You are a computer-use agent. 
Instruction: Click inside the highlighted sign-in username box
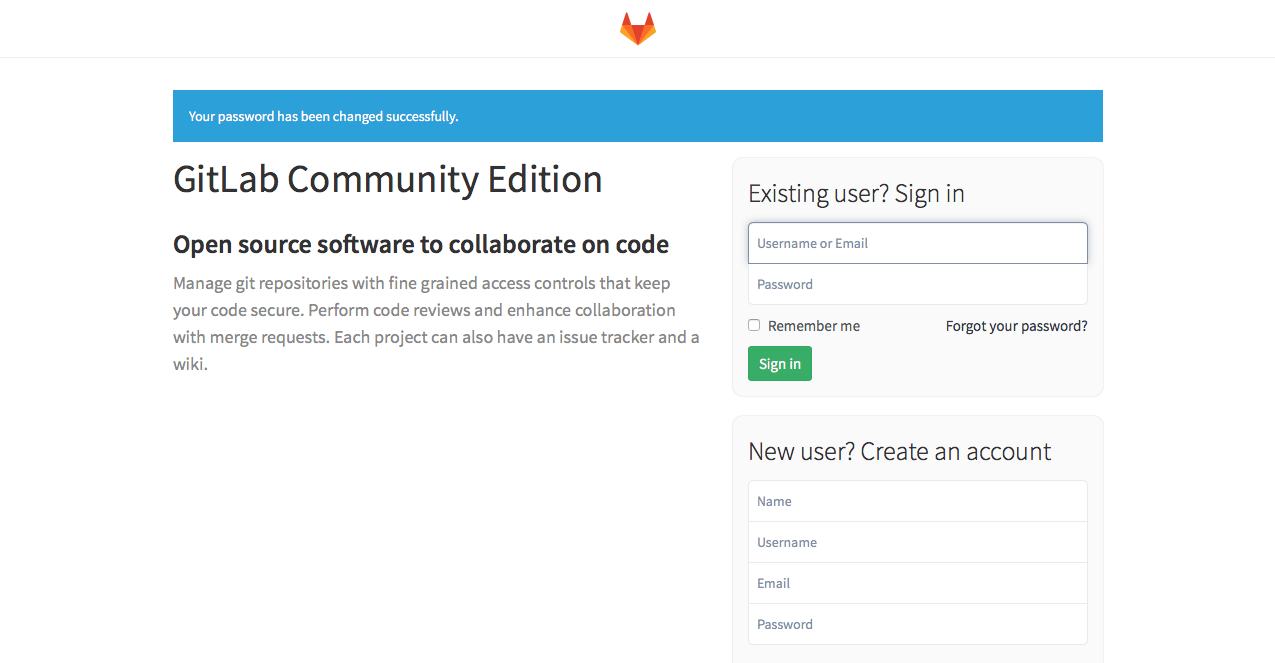tap(917, 243)
